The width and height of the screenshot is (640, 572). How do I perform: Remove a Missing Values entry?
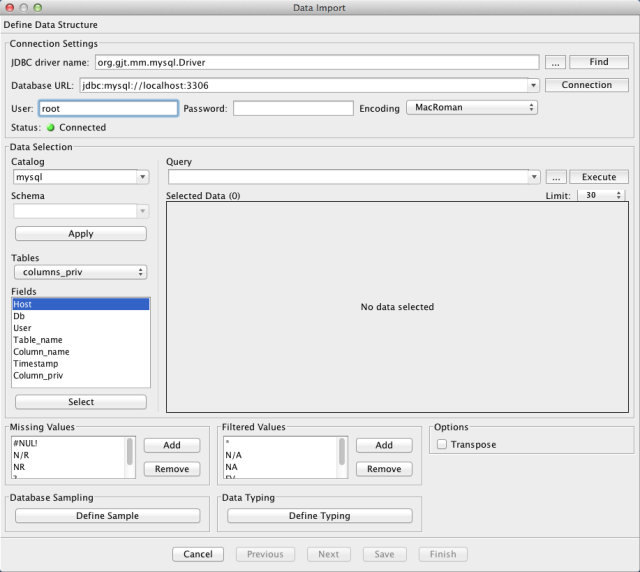pos(172,469)
